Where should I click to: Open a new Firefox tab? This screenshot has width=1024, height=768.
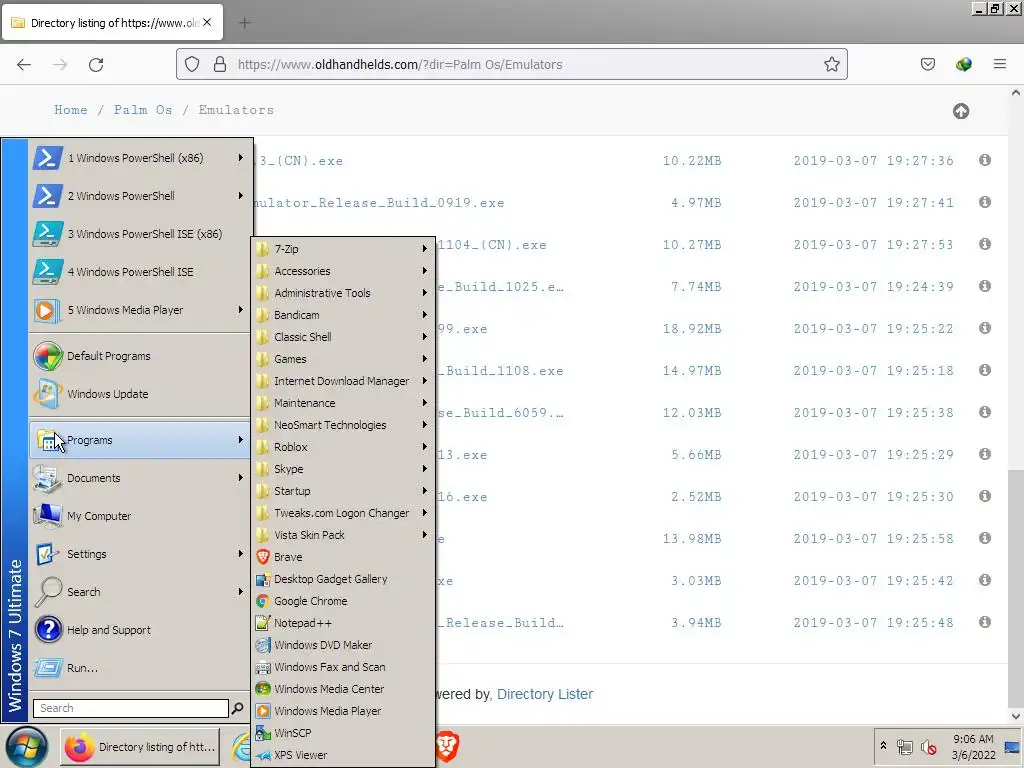click(x=244, y=23)
